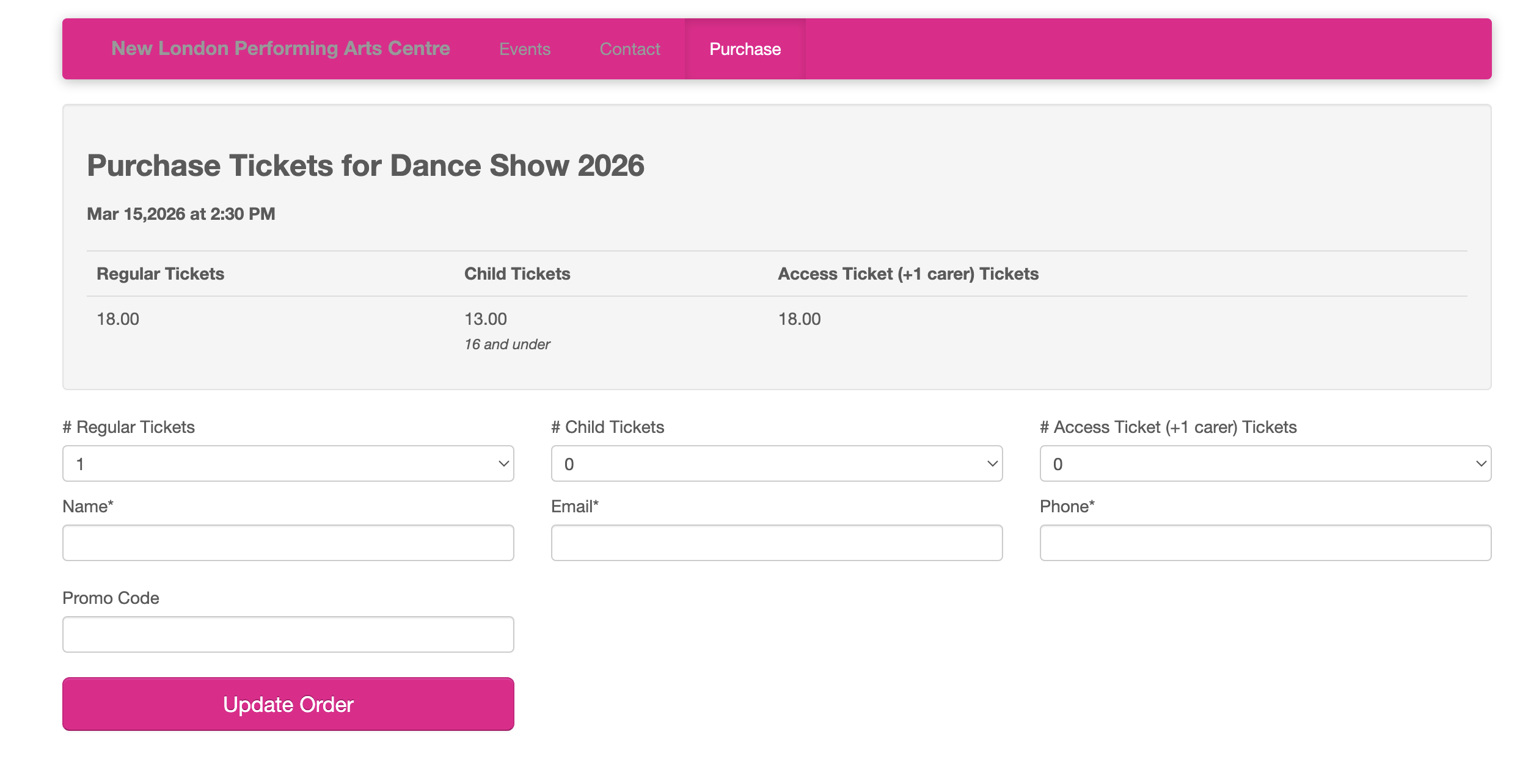Click the Child Tickets table column header

click(x=517, y=274)
